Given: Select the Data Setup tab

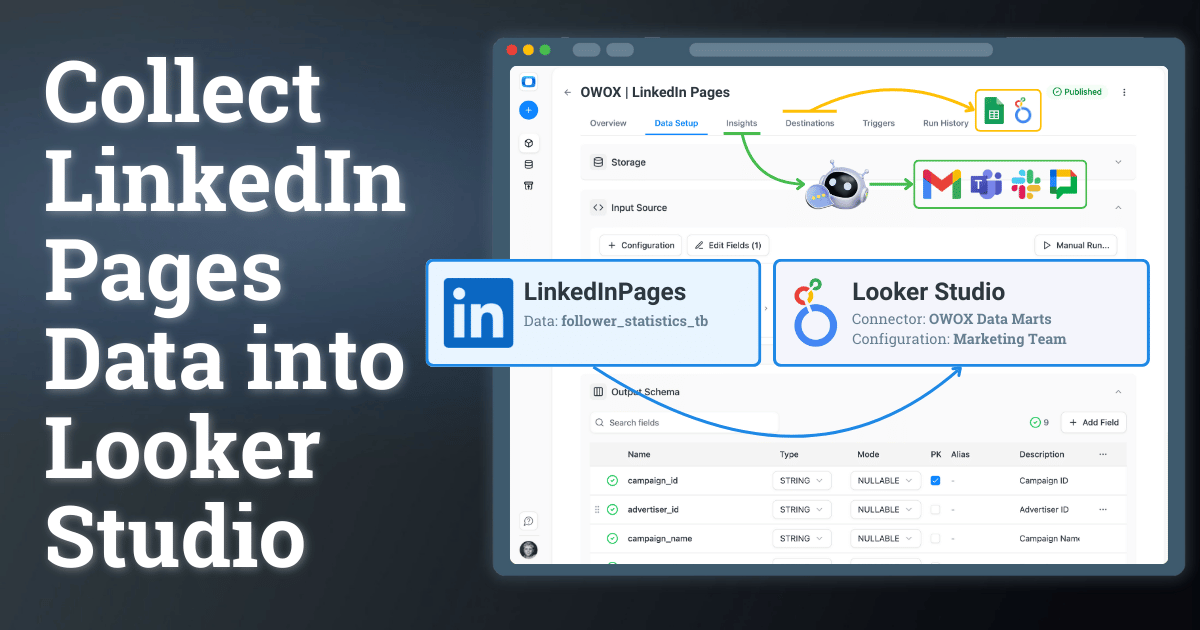Looking at the screenshot, I should [x=676, y=123].
